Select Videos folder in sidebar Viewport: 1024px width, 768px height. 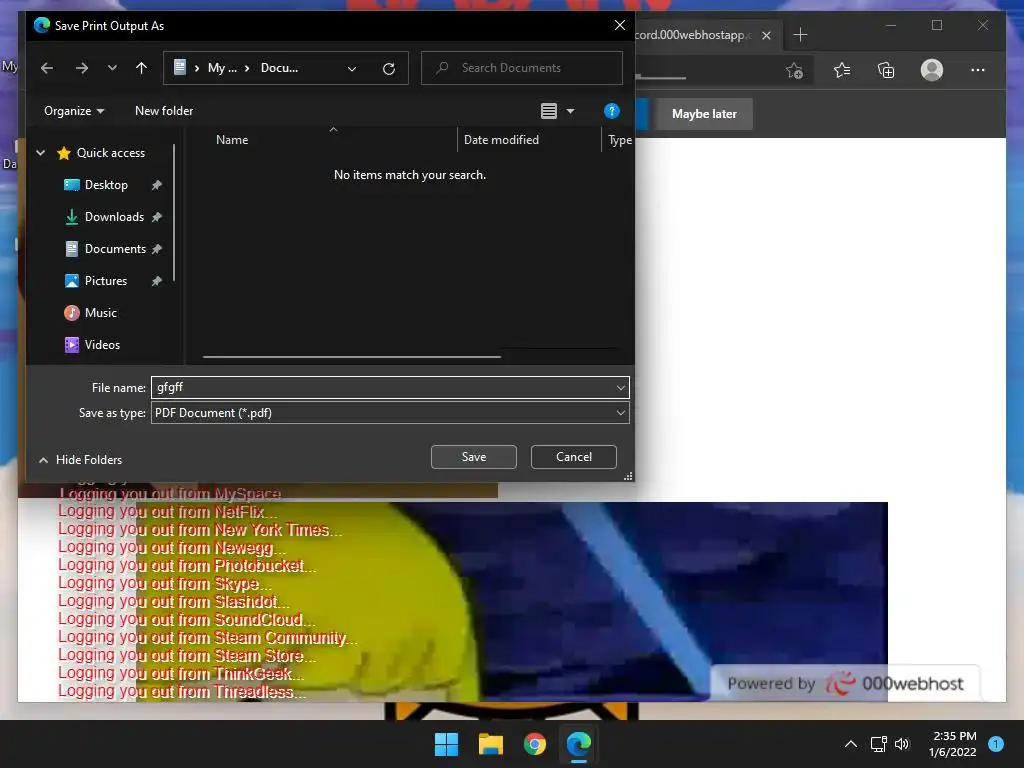[92, 345]
